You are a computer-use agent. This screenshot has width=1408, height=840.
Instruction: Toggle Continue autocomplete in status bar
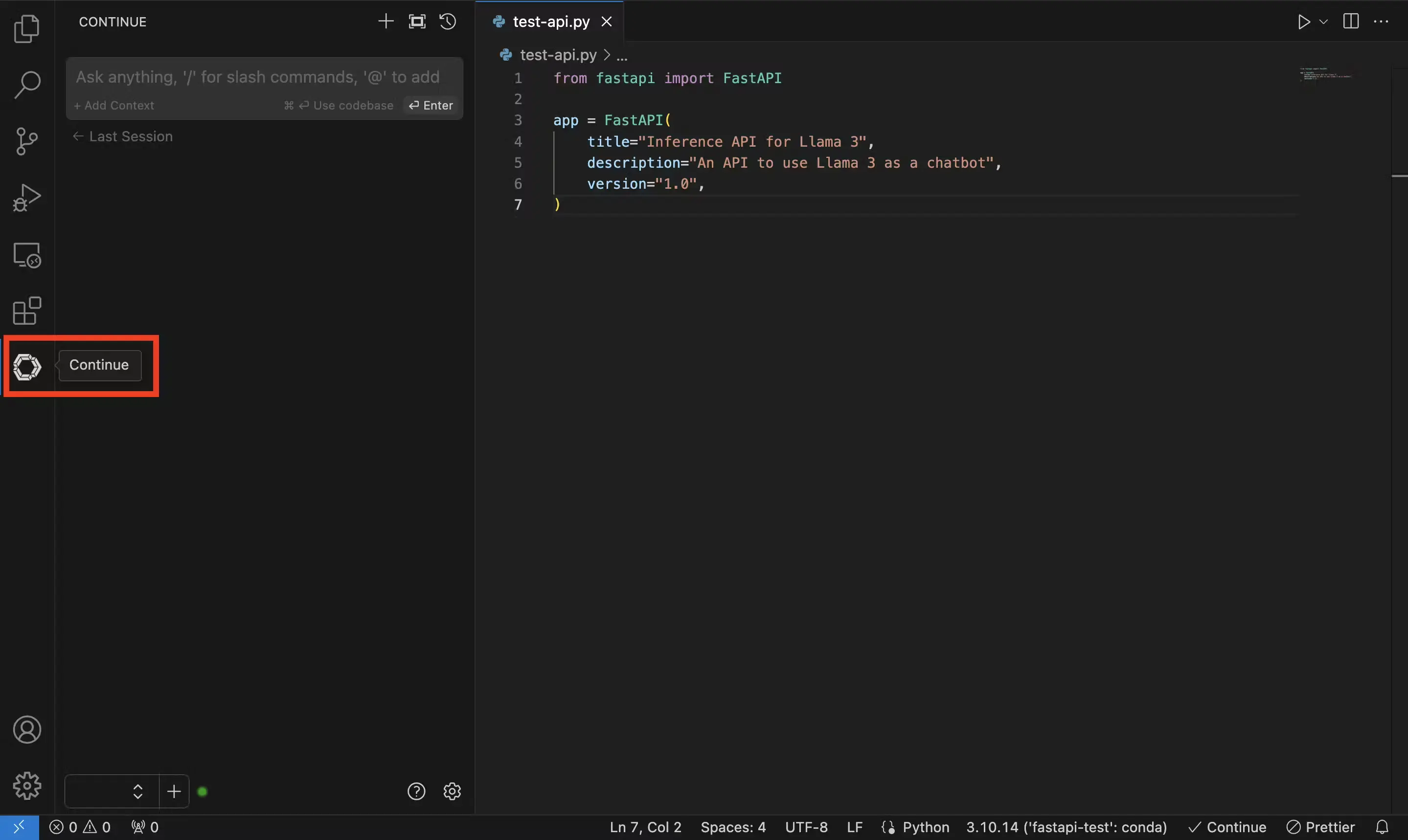pyautogui.click(x=1227, y=828)
